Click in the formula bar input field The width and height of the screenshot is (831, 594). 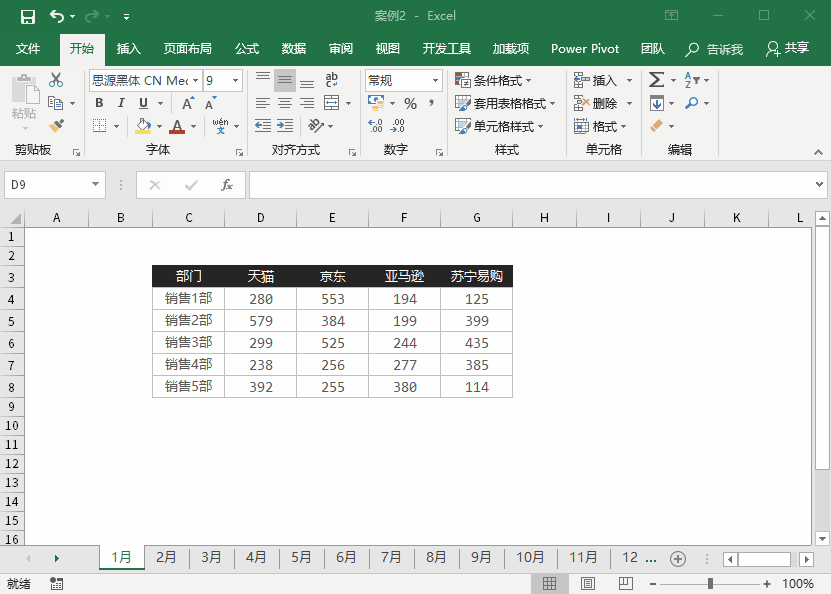[x=532, y=185]
